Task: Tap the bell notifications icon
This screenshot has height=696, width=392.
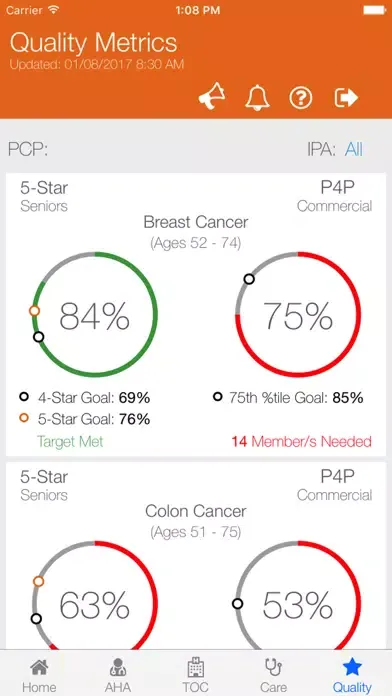Action: tap(257, 97)
